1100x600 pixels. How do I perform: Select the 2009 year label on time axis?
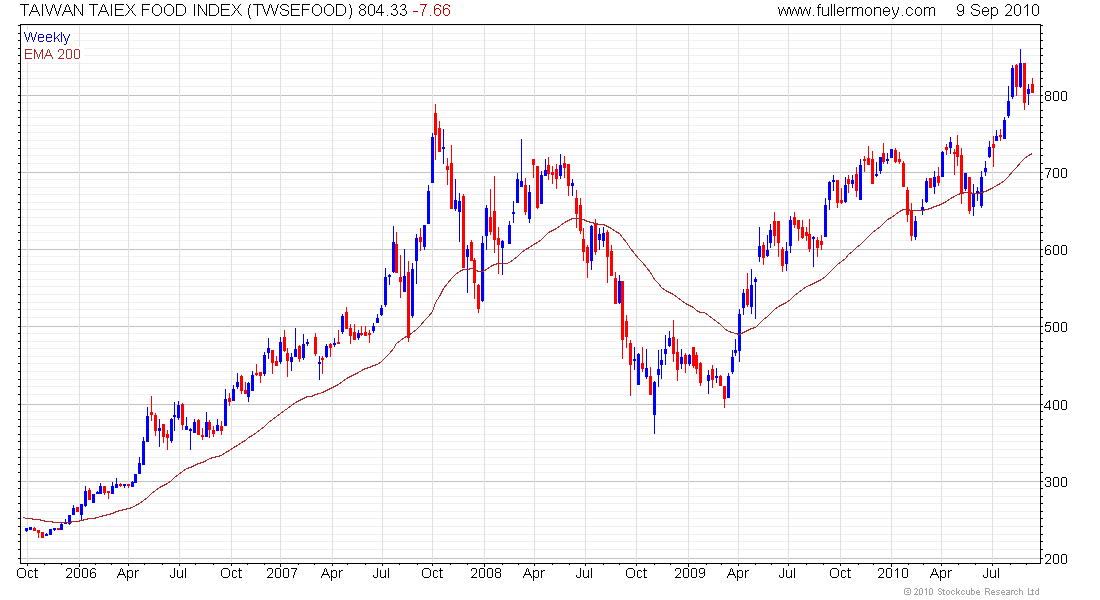tap(690, 573)
